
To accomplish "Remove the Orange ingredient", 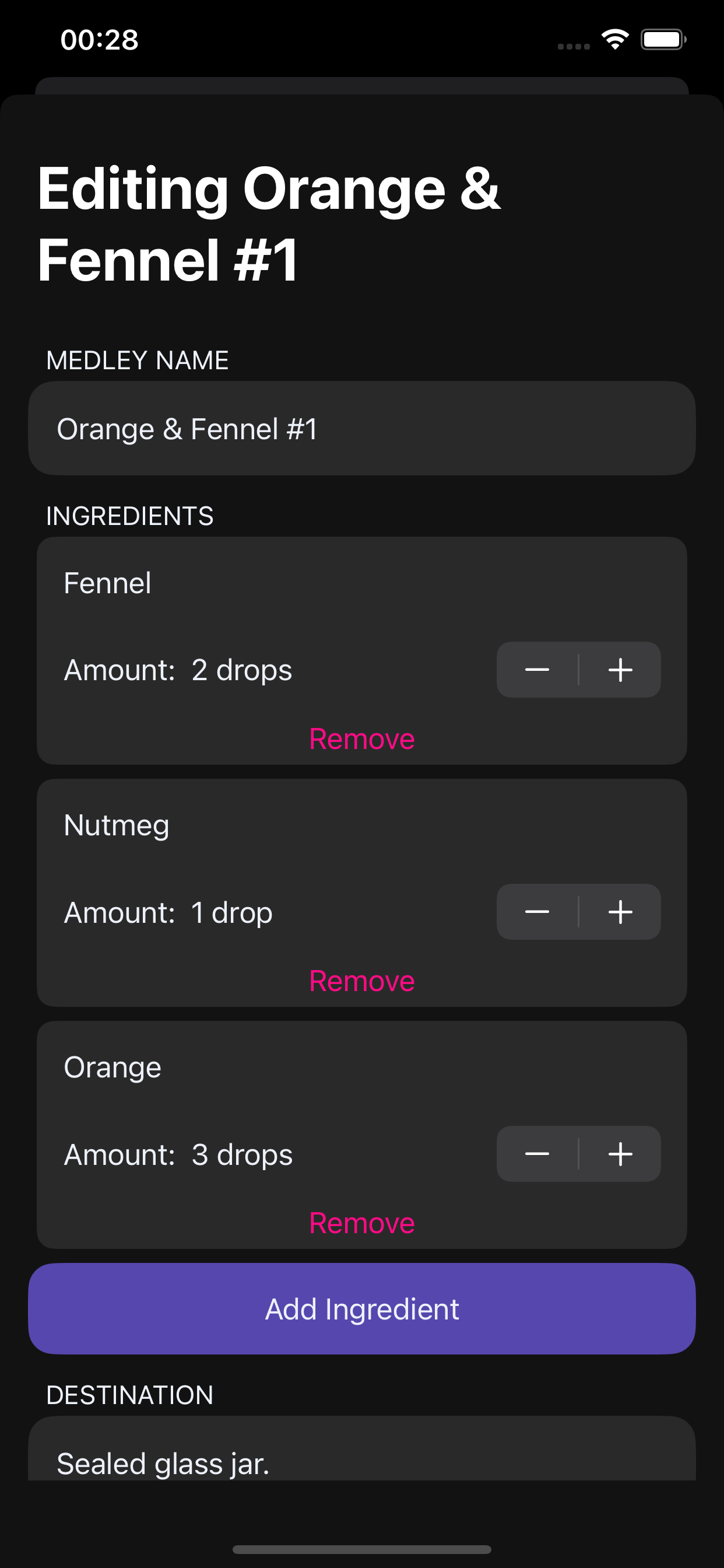I will pyautogui.click(x=362, y=1223).
